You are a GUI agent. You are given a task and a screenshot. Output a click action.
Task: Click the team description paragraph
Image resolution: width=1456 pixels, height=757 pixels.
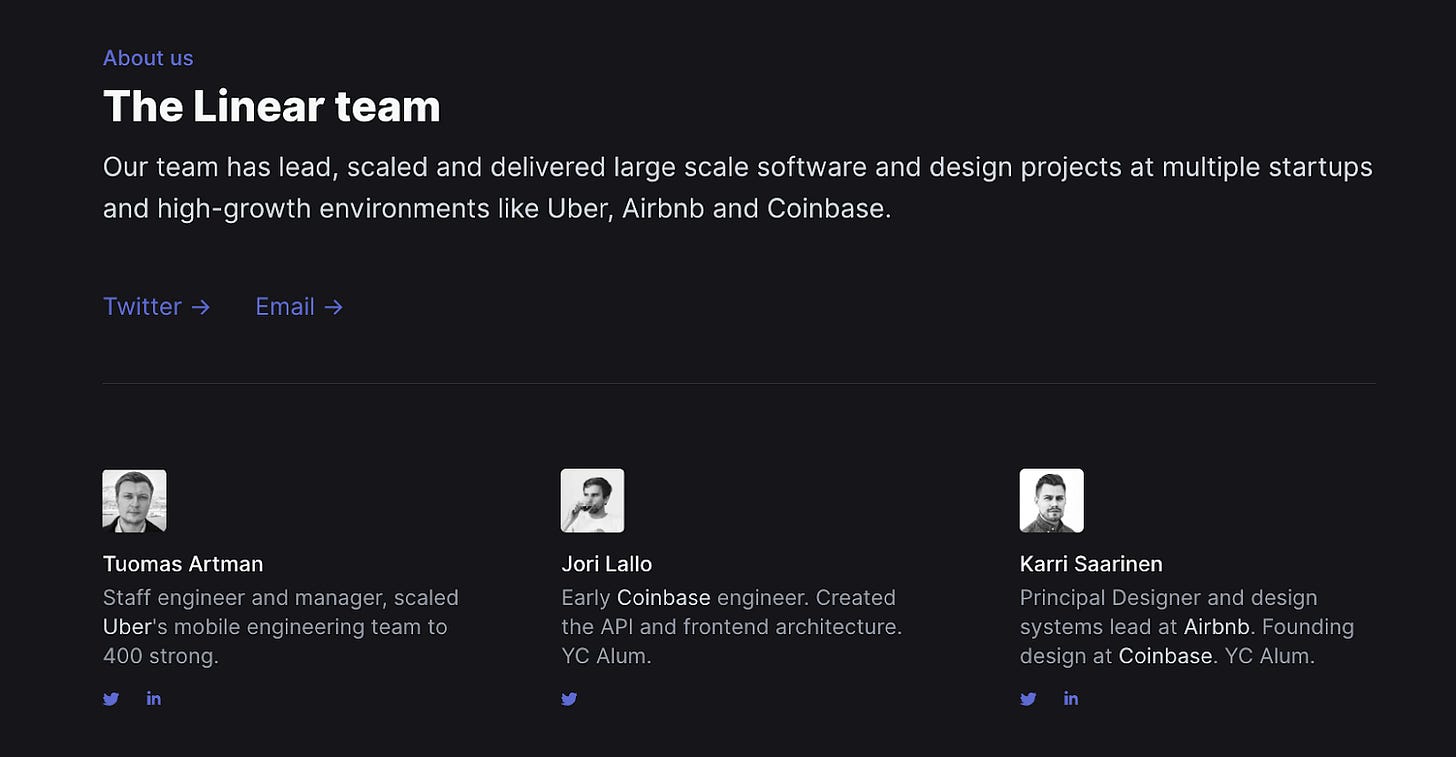[x=738, y=187]
